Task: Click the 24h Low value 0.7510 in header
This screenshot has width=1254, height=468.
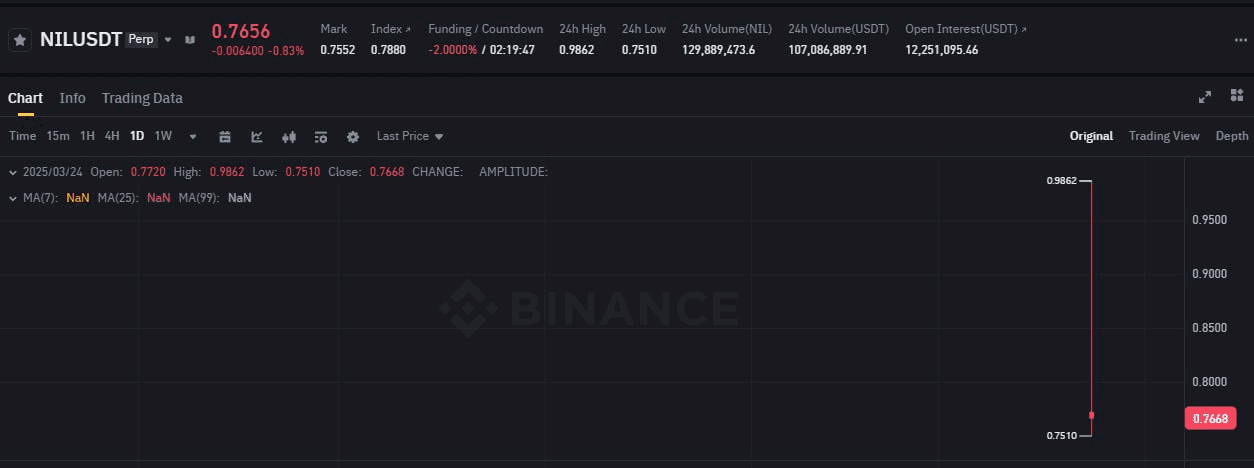Action: [639, 50]
